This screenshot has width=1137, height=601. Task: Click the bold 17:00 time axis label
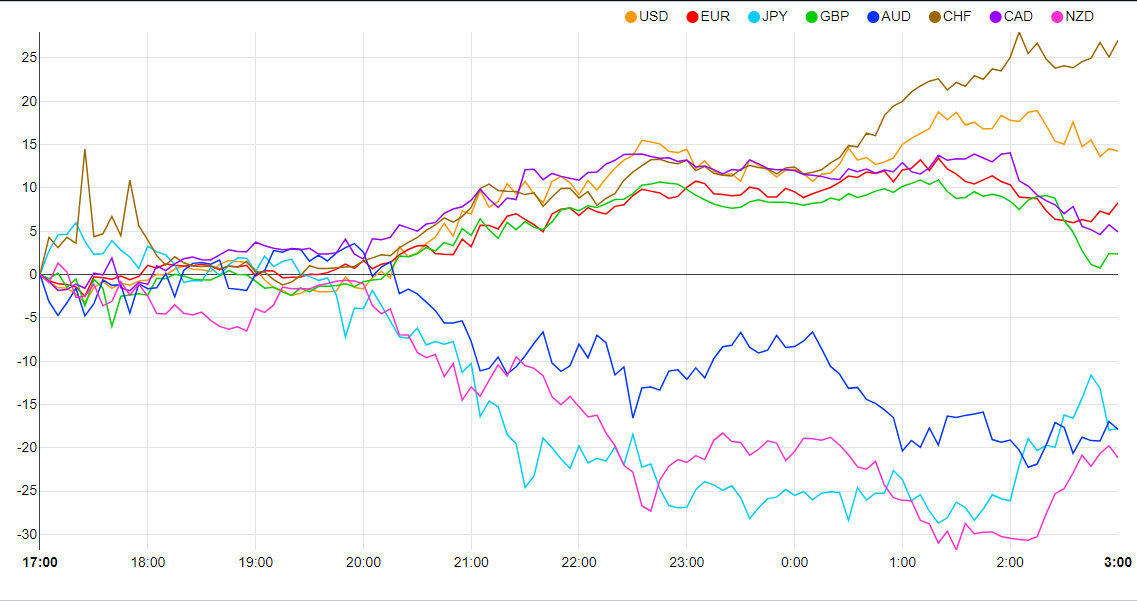tap(40, 562)
